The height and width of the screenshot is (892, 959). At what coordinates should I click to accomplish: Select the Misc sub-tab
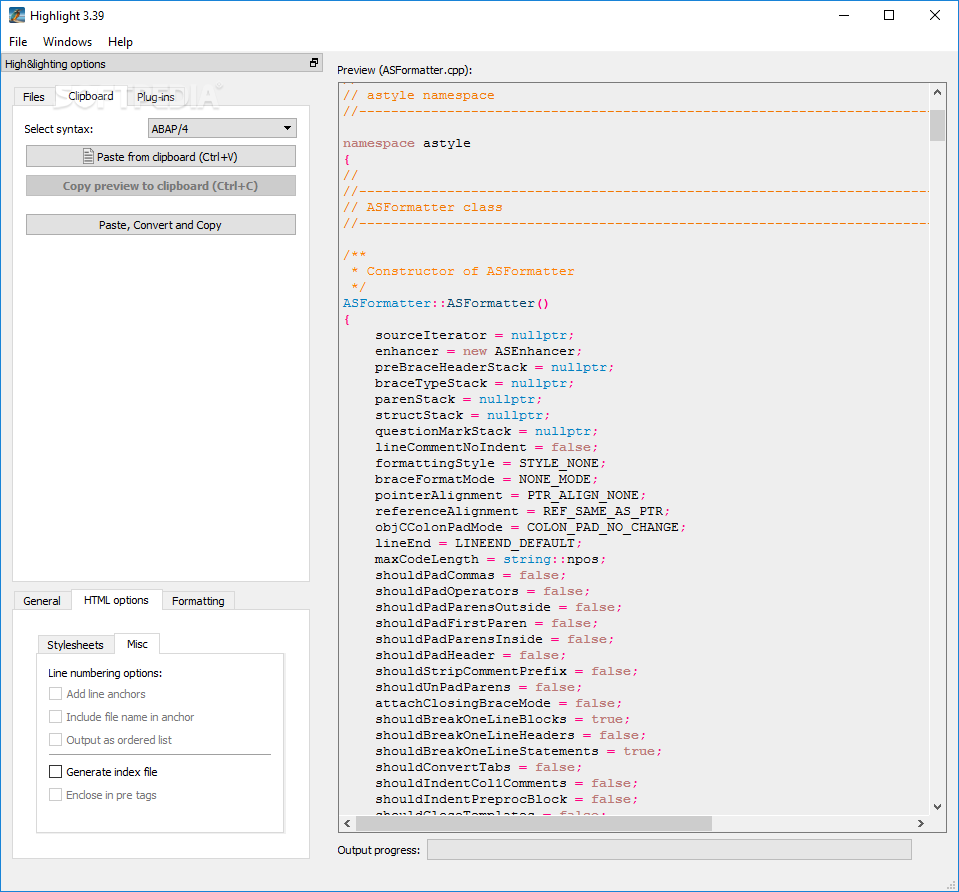click(x=137, y=644)
